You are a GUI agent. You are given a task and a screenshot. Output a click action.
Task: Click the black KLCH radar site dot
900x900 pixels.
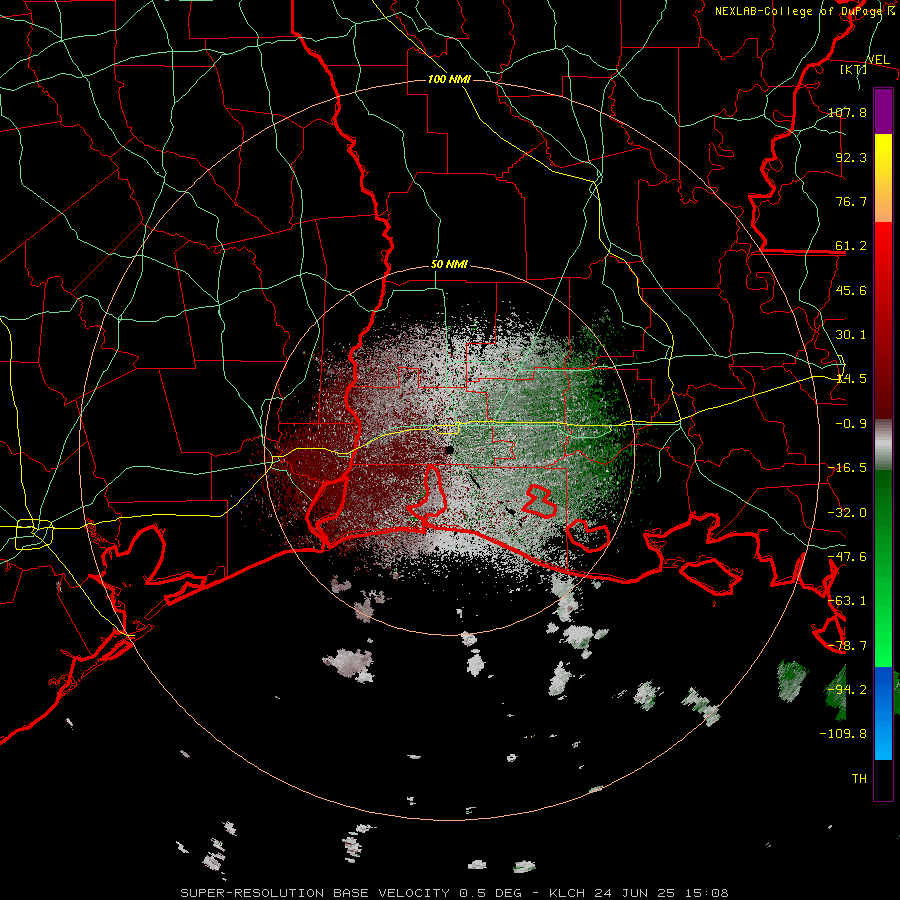[x=449, y=450]
